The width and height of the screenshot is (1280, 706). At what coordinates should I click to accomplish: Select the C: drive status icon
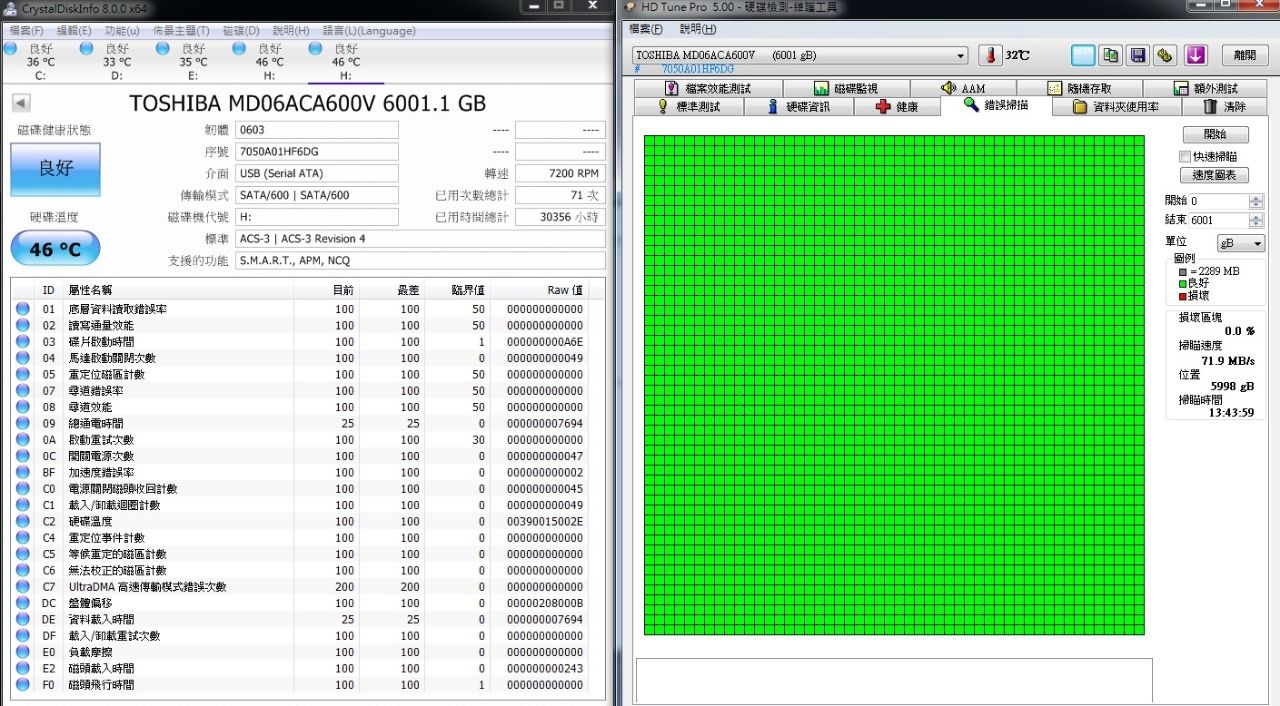[11, 48]
